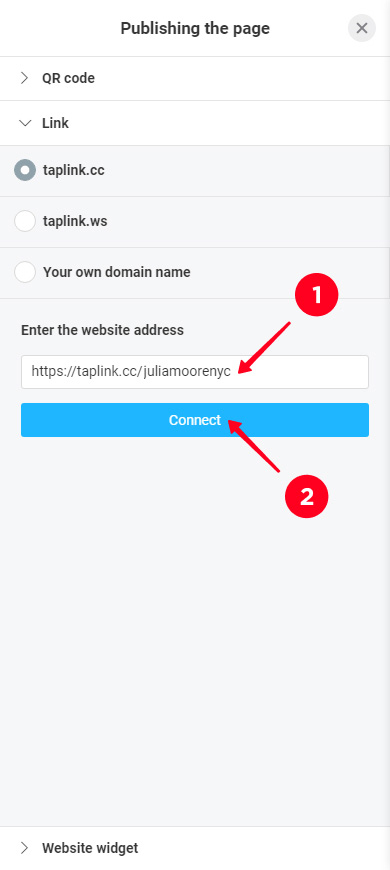The height and width of the screenshot is (870, 390).
Task: Click the Enter the website address label
Action: point(102,330)
